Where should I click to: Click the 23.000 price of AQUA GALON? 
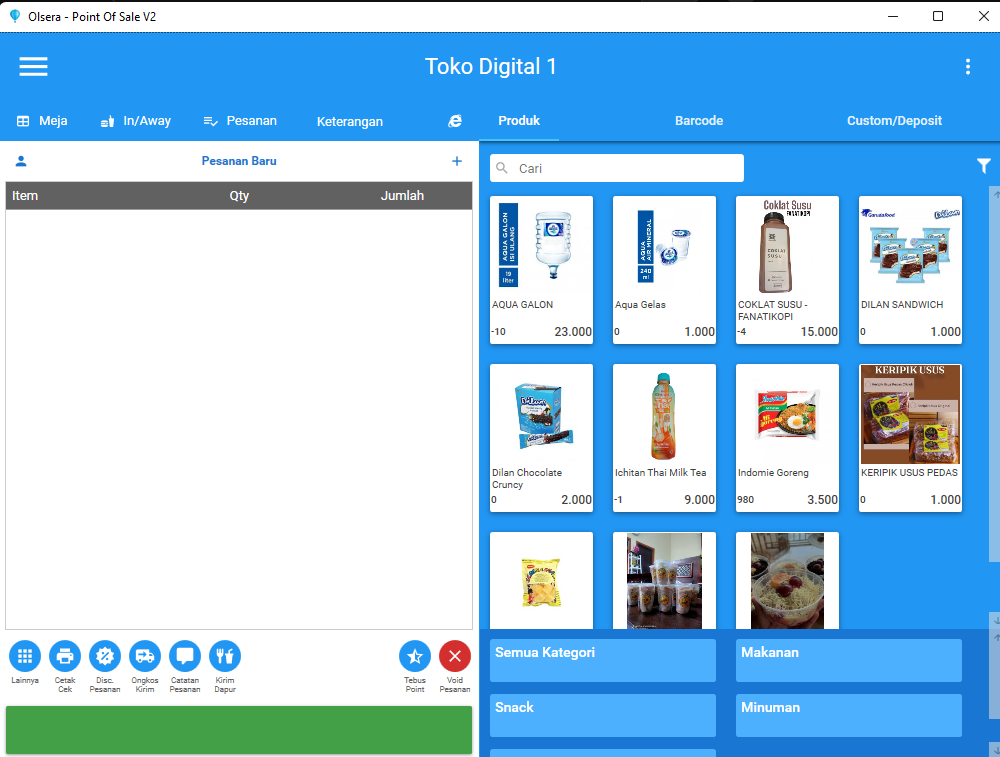point(573,332)
